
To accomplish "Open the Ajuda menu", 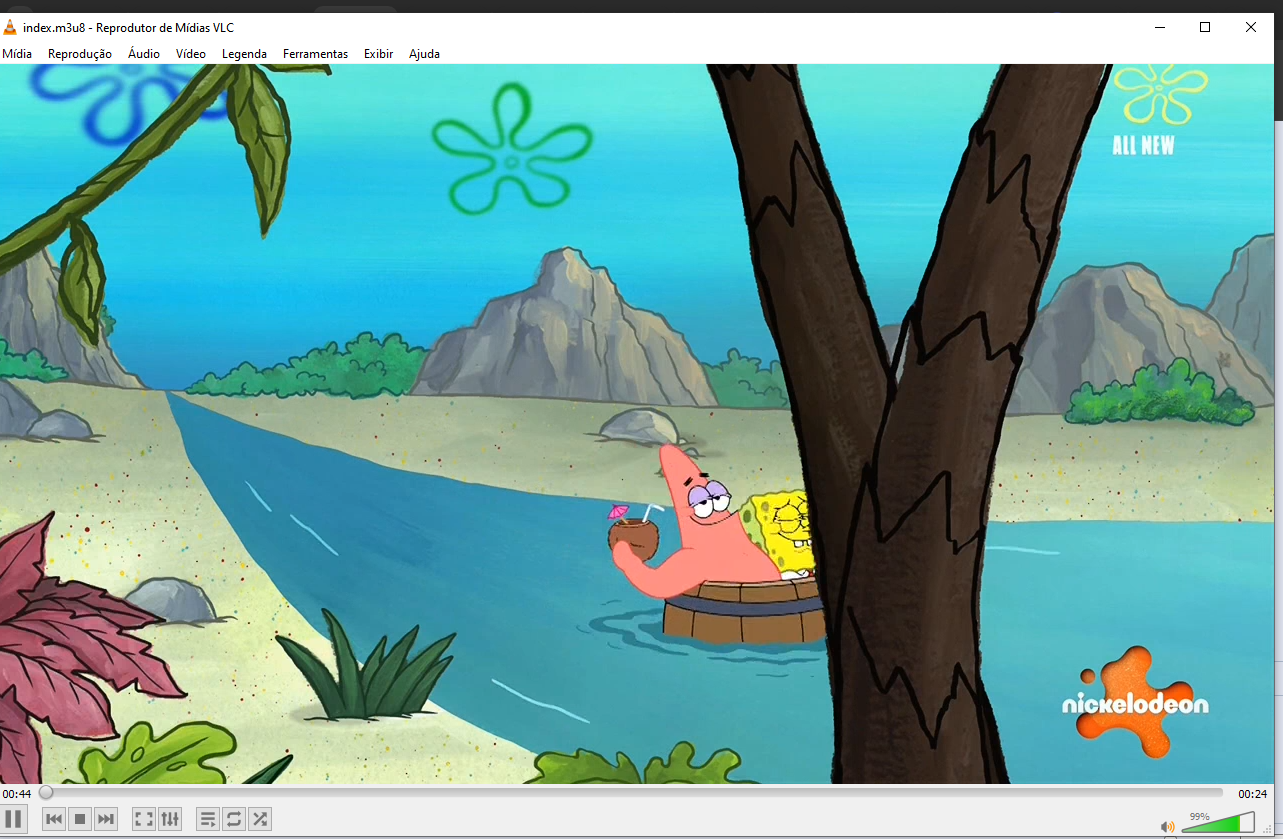I will pyautogui.click(x=424, y=54).
